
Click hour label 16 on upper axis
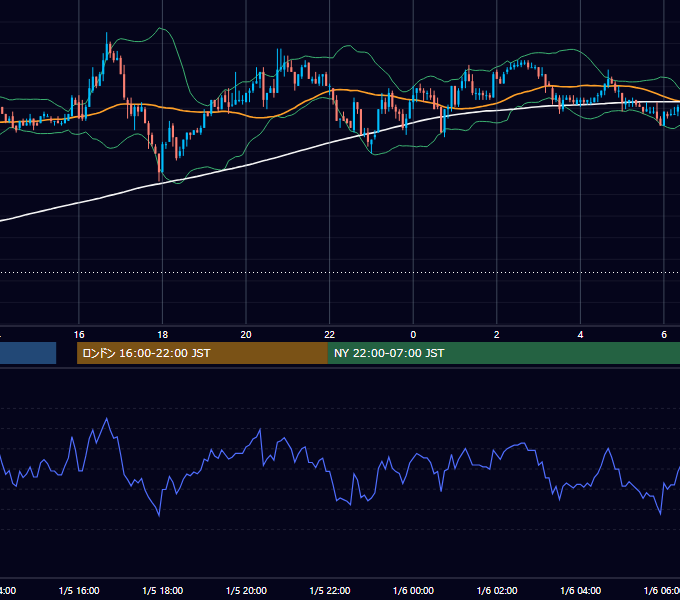[x=79, y=335]
